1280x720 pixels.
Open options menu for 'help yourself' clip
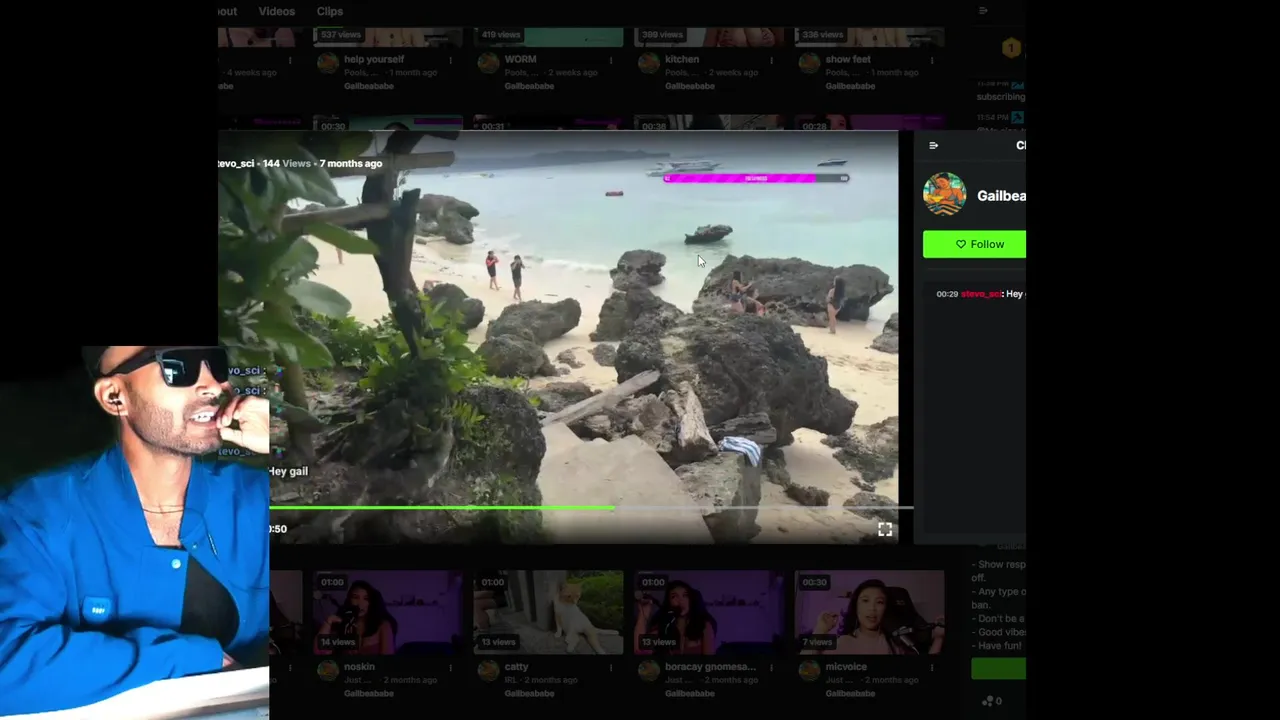tap(451, 60)
